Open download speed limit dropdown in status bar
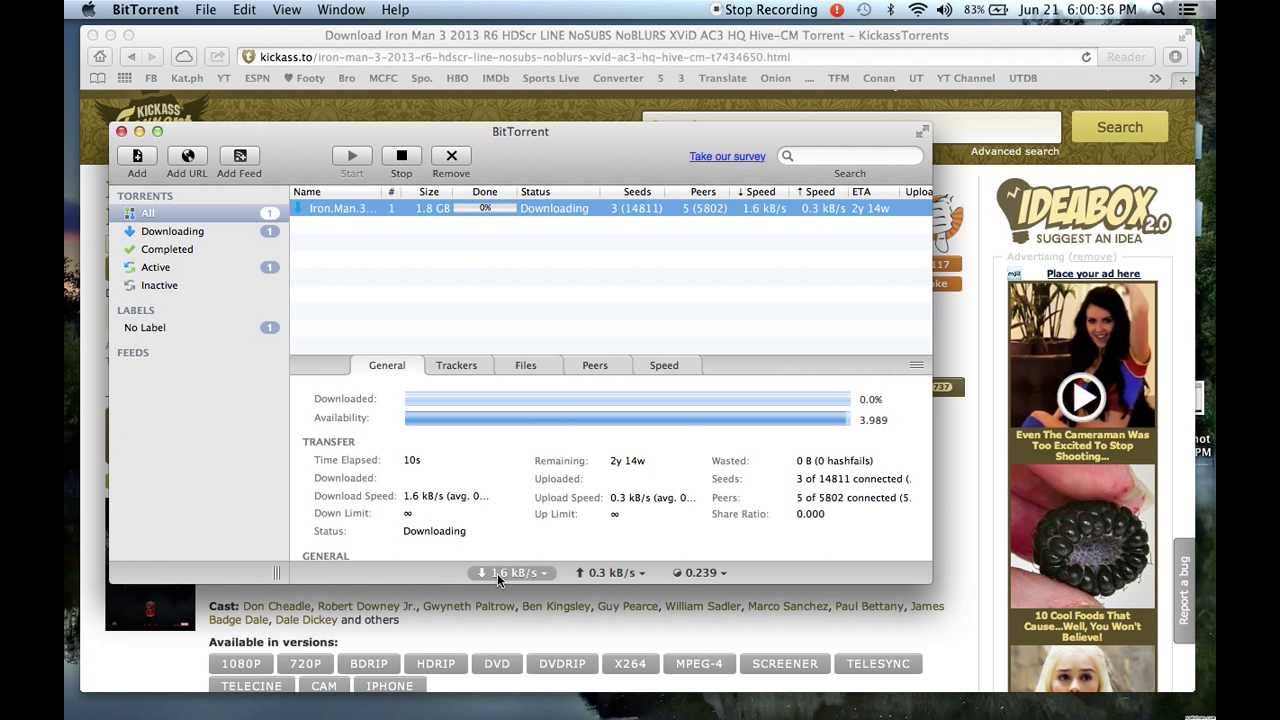Screen dimensions: 1280x720 click(x=512, y=573)
